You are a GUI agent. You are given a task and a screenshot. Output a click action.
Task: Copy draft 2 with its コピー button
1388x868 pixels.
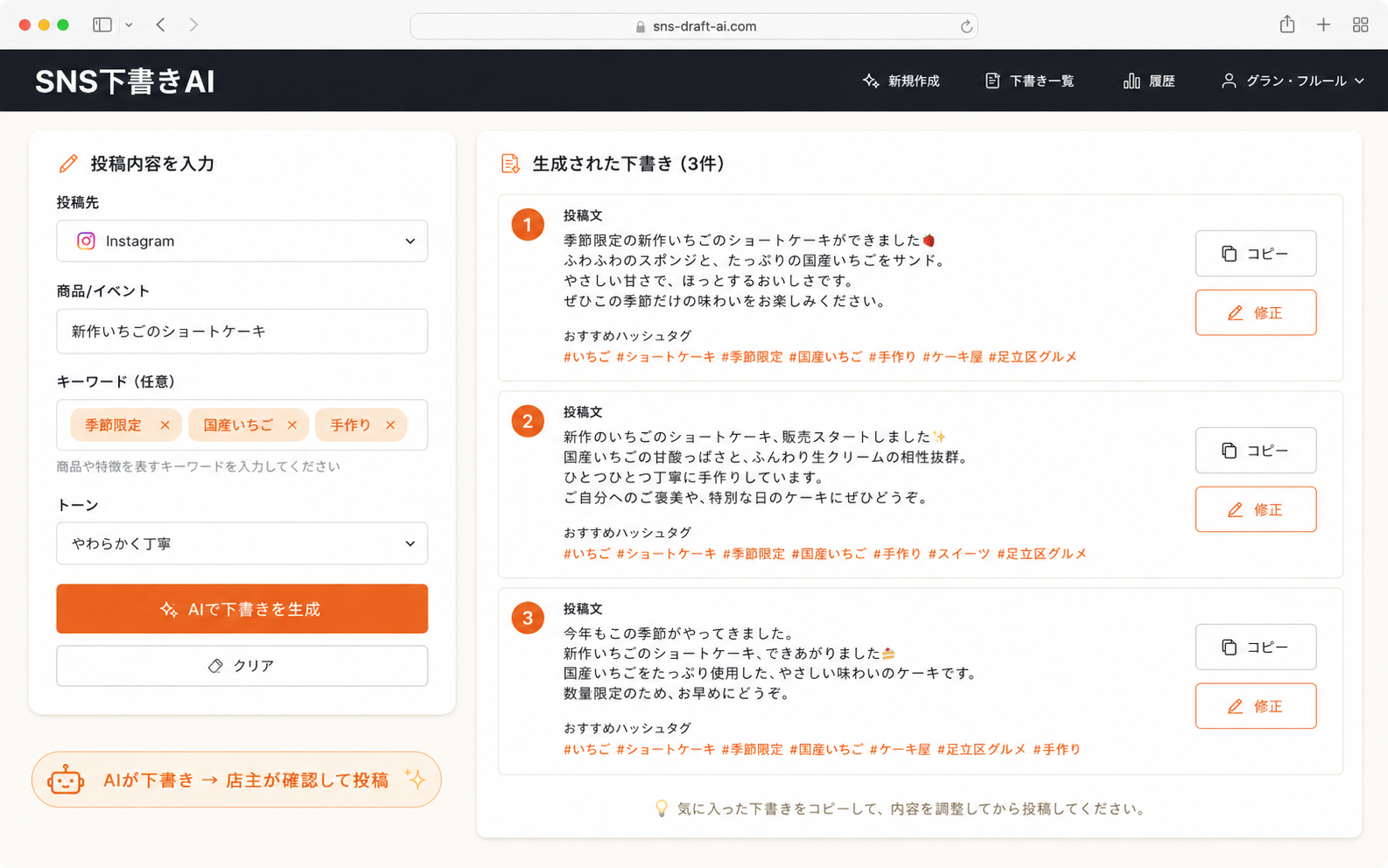pyautogui.click(x=1256, y=451)
